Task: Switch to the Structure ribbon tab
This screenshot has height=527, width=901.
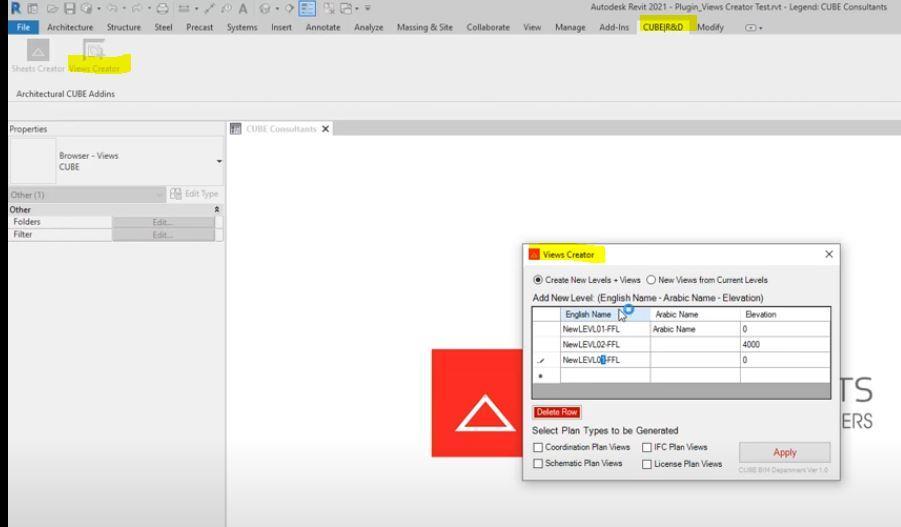Action: tap(124, 27)
